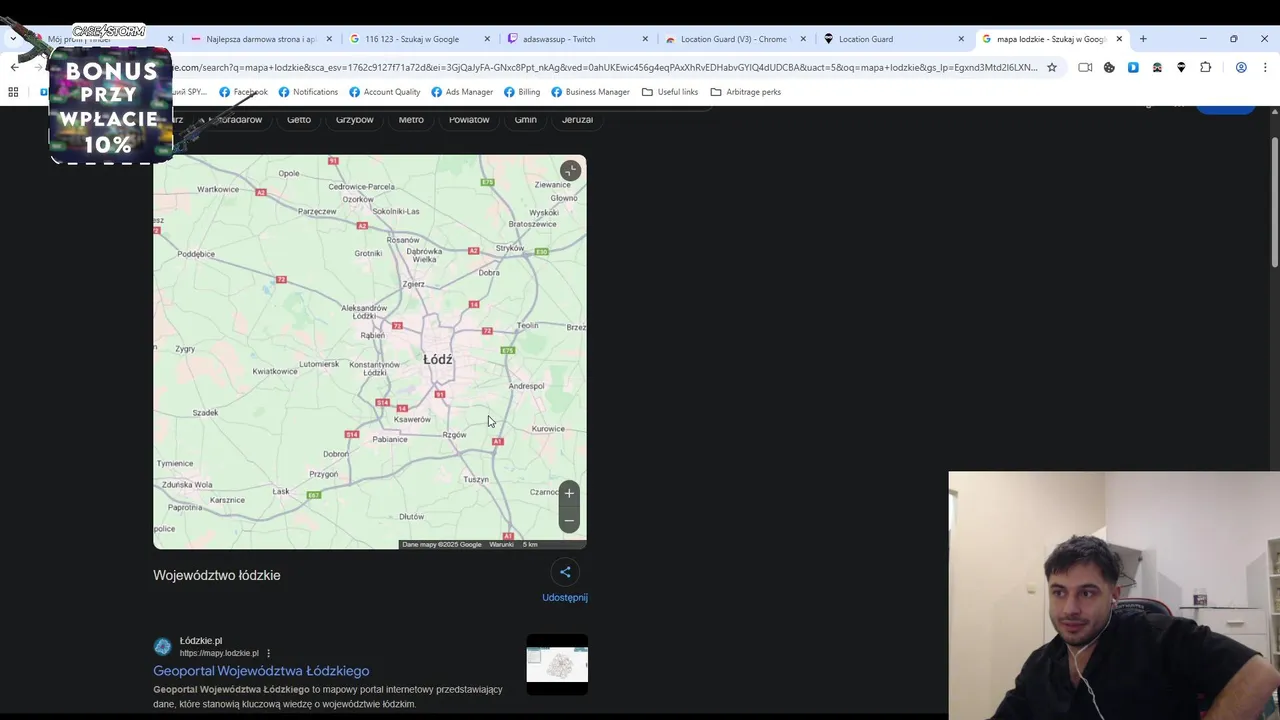The width and height of the screenshot is (1280, 720).
Task: Open the Location Guard extension pin icon
Action: 1181,67
